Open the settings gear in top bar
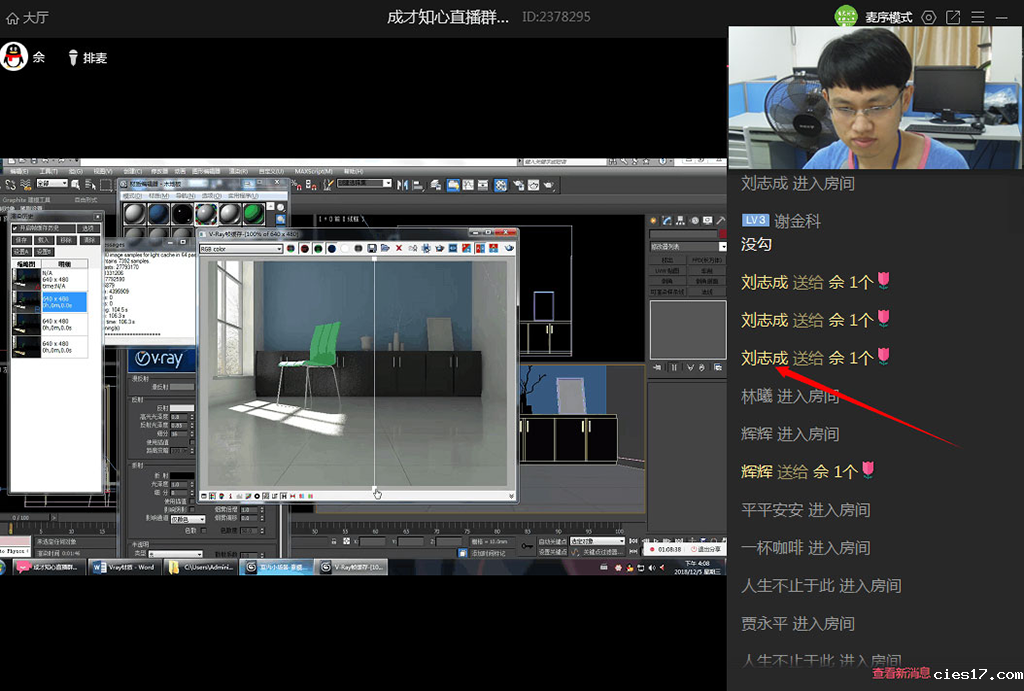Image resolution: width=1024 pixels, height=691 pixels. click(x=929, y=17)
